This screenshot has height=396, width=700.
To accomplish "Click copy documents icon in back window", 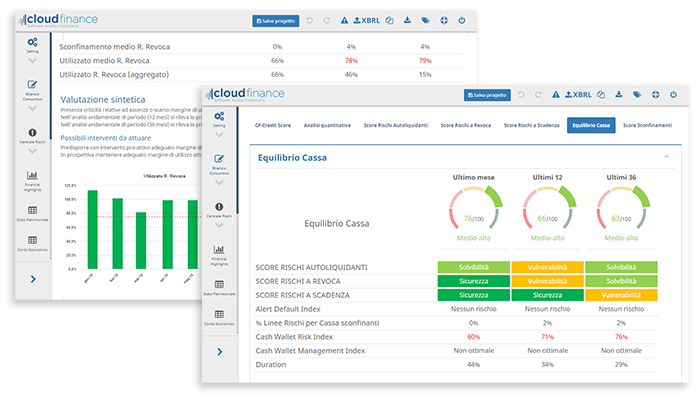I will [389, 21].
